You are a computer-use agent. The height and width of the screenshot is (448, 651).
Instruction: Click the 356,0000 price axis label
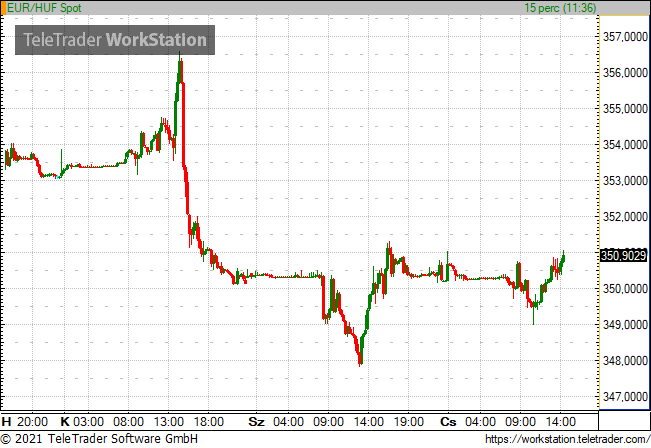coord(625,73)
